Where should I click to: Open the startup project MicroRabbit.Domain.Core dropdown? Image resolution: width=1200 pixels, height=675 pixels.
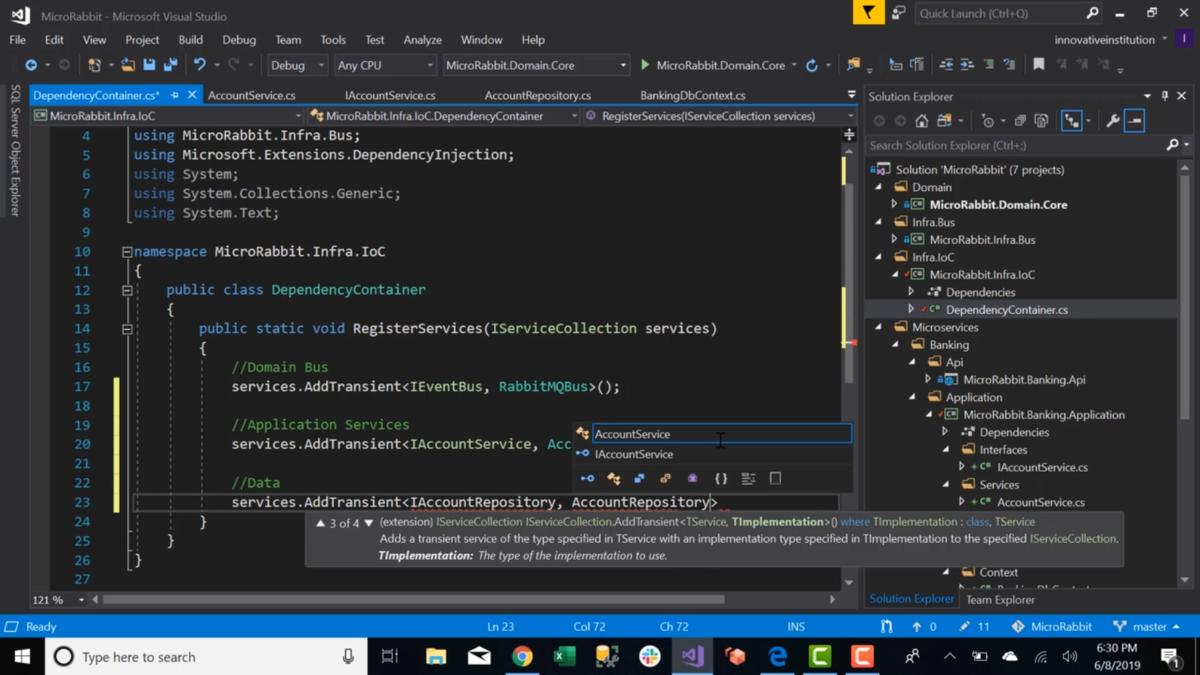tap(536, 65)
